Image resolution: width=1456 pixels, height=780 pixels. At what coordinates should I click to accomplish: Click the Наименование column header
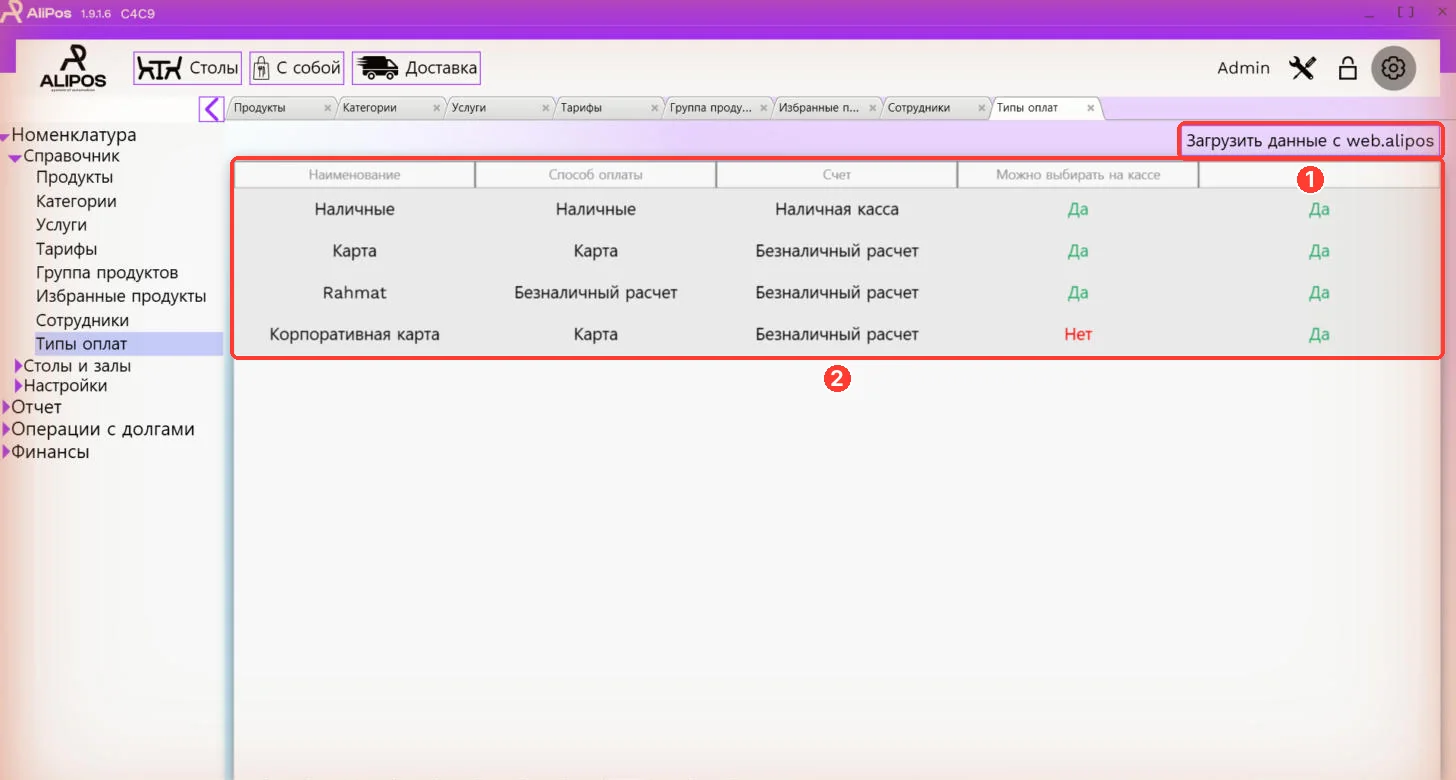pyautogui.click(x=354, y=175)
